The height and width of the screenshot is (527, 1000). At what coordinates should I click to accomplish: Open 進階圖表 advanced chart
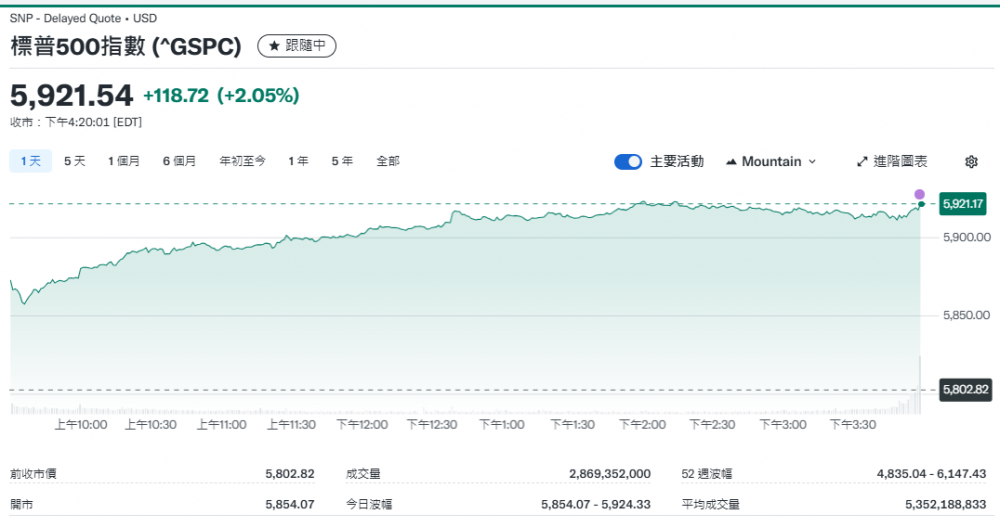click(892, 162)
